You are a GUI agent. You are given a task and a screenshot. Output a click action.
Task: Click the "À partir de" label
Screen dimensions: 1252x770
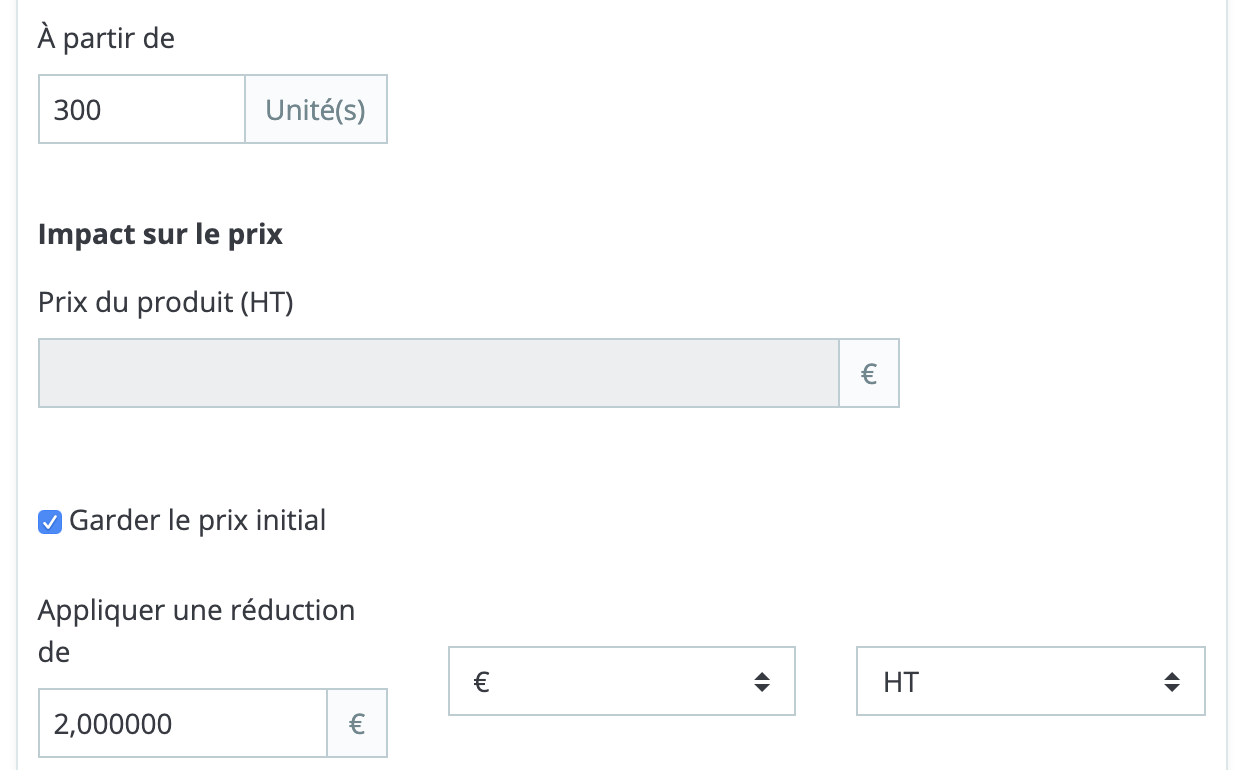106,39
